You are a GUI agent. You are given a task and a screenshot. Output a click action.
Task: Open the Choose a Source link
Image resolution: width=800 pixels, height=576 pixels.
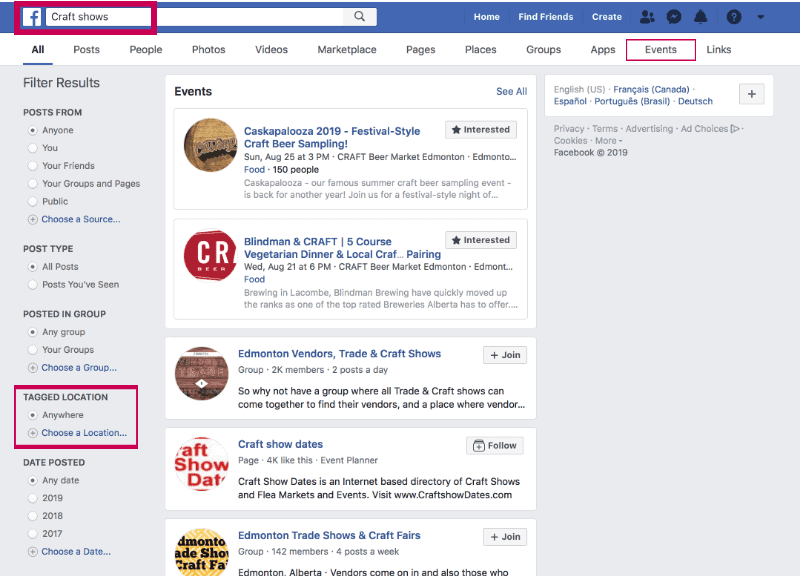tap(81, 219)
